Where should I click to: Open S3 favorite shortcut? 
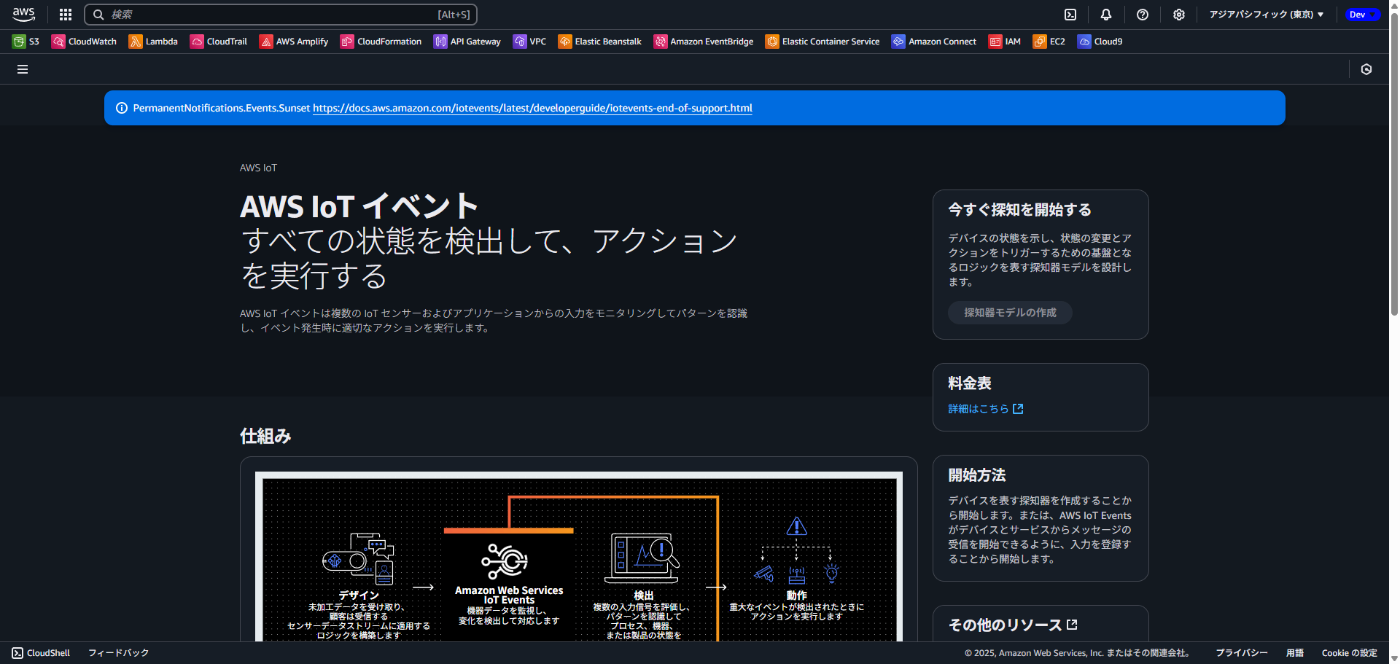coord(26,42)
